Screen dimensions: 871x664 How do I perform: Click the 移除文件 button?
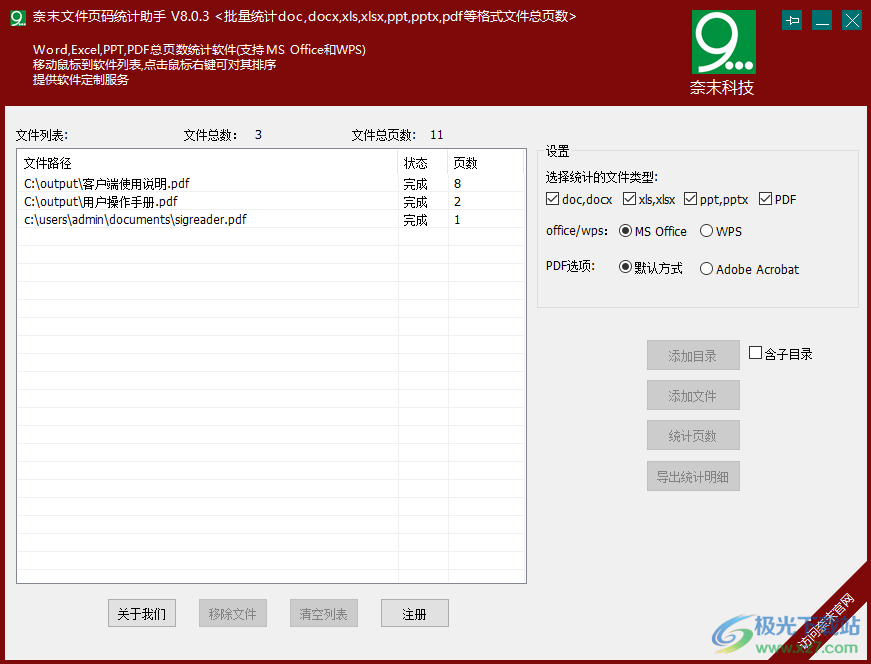point(233,613)
